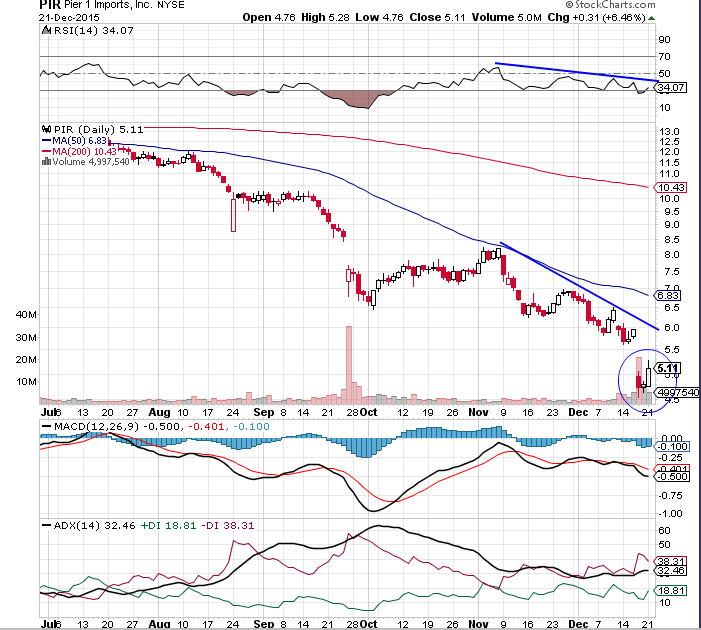Click the RSI(14) 34.07 legend text

(93, 30)
